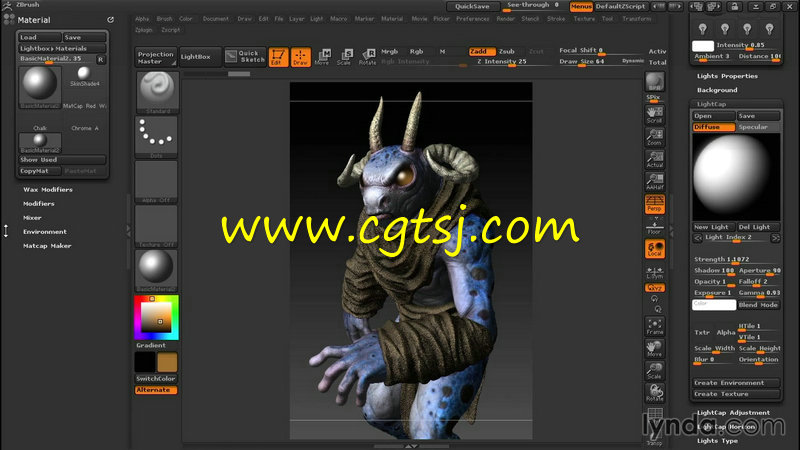
Task: Expand the Modifiers section
Action: click(39, 204)
